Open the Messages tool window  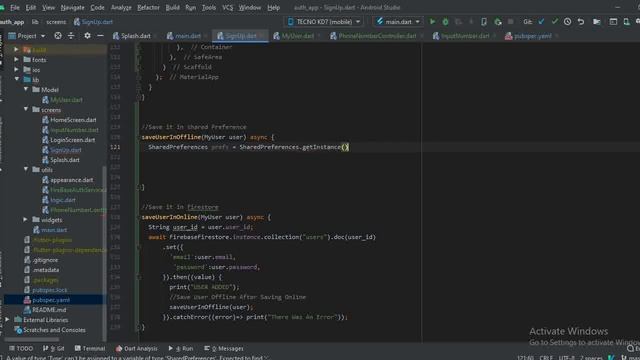point(224,348)
